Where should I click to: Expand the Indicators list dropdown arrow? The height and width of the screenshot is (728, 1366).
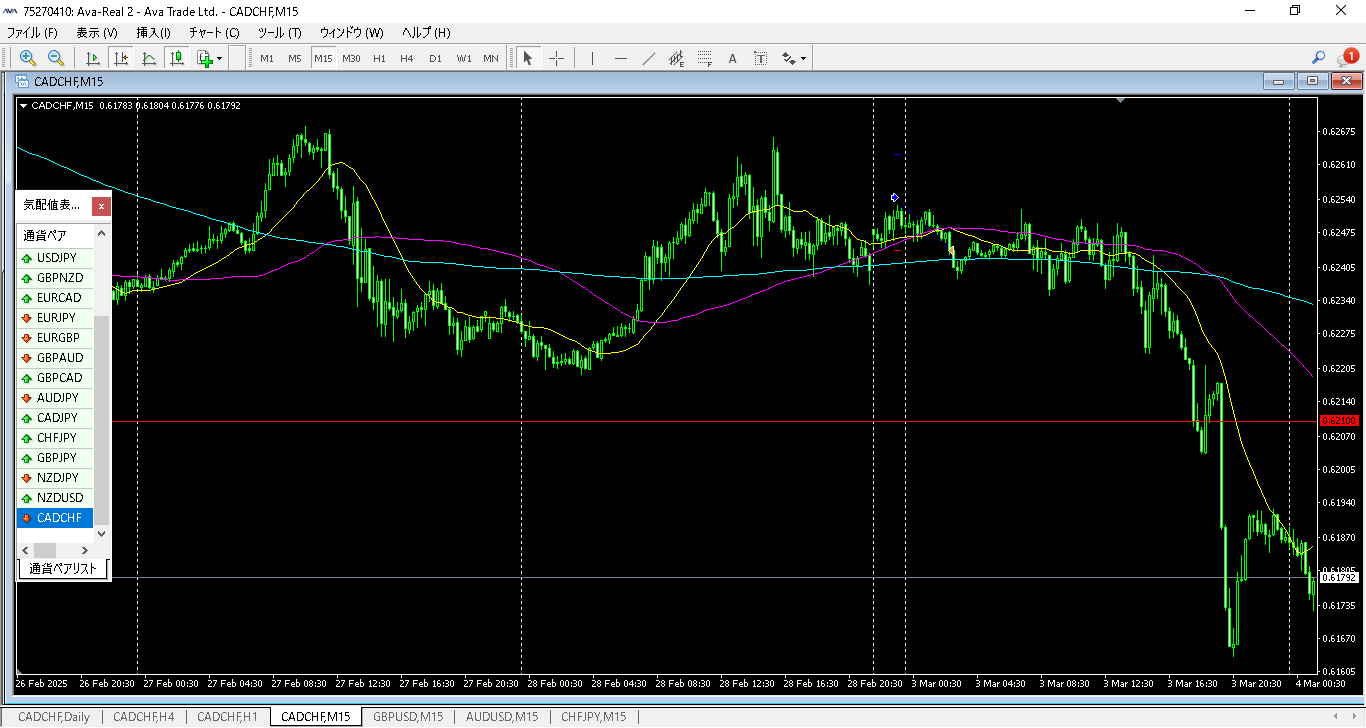pos(219,58)
